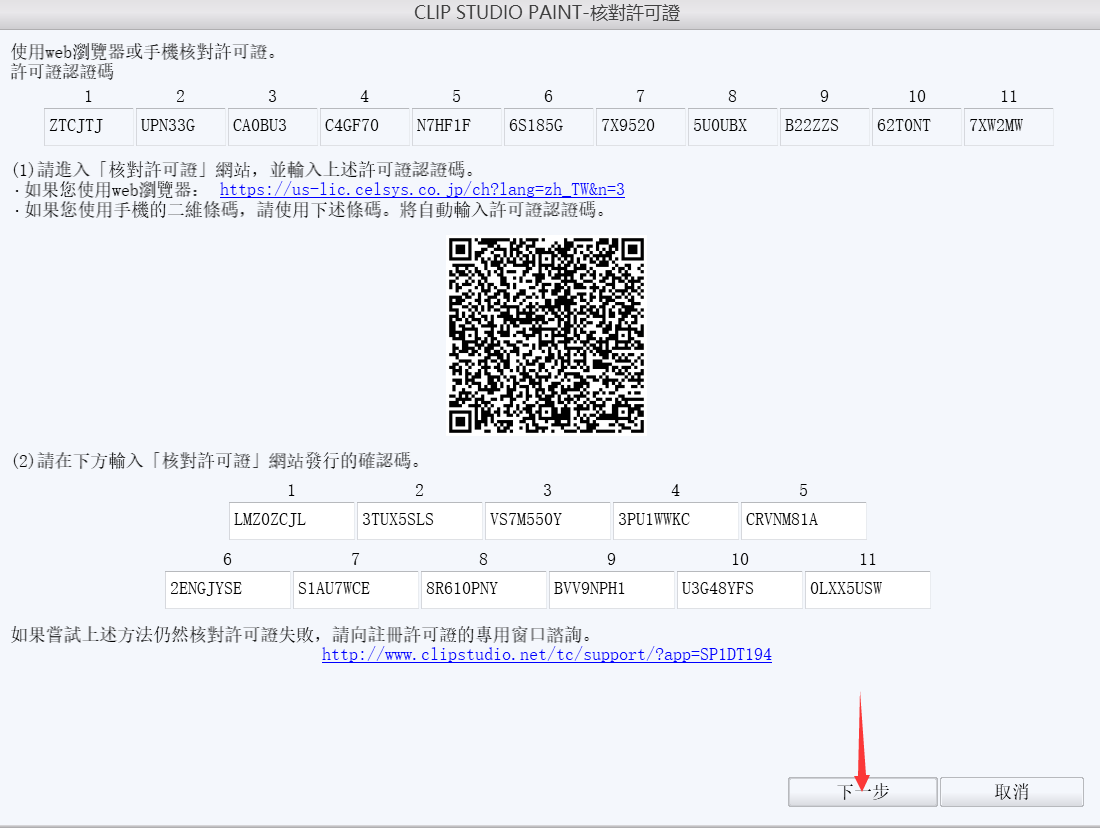Image resolution: width=1100 pixels, height=828 pixels.
Task: Click the CLIP STUDIO PAINT-核對許可證 title bar
Action: (x=550, y=13)
